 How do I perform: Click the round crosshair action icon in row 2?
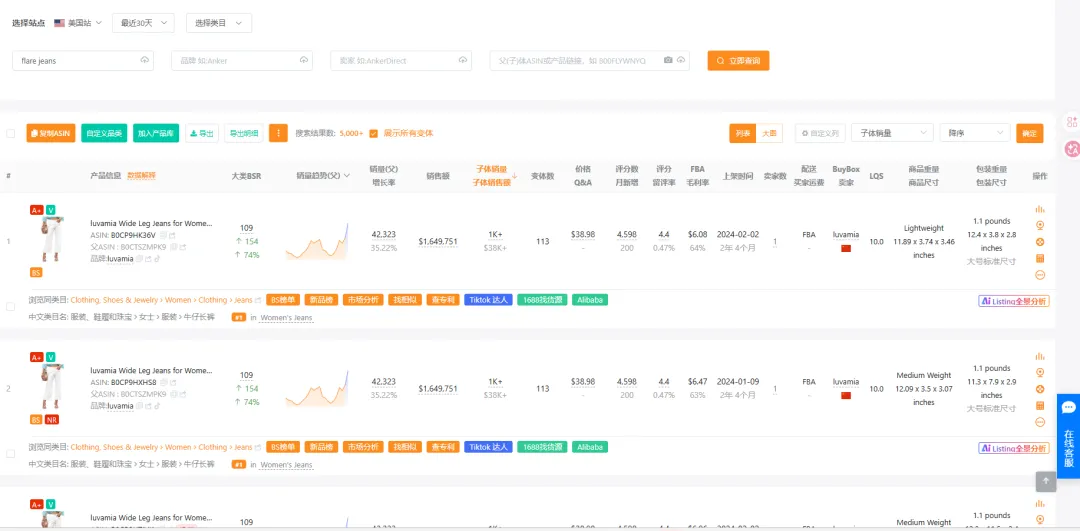click(x=1040, y=389)
